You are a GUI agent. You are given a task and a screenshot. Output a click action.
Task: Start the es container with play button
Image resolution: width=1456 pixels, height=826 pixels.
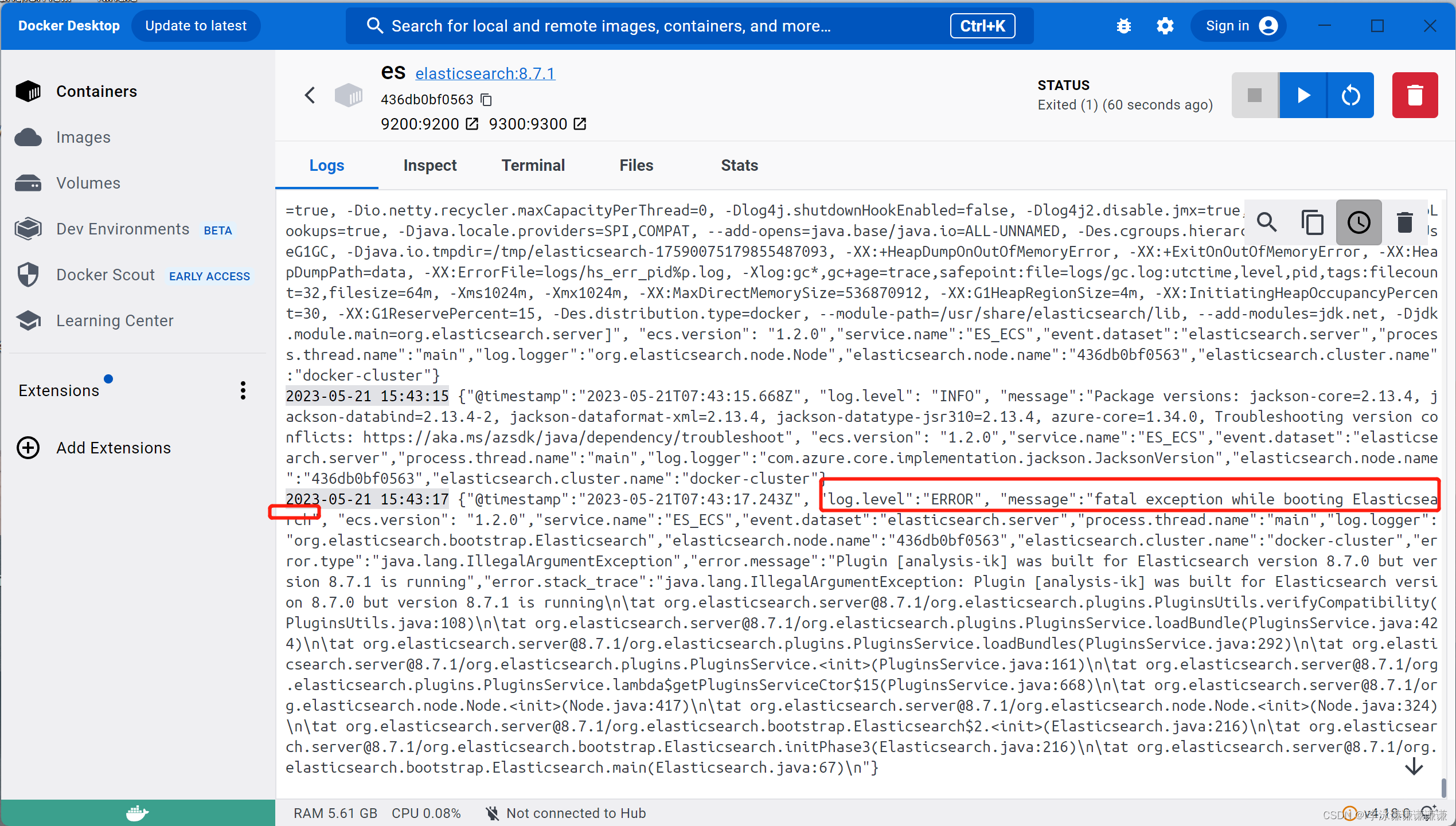click(x=1302, y=95)
